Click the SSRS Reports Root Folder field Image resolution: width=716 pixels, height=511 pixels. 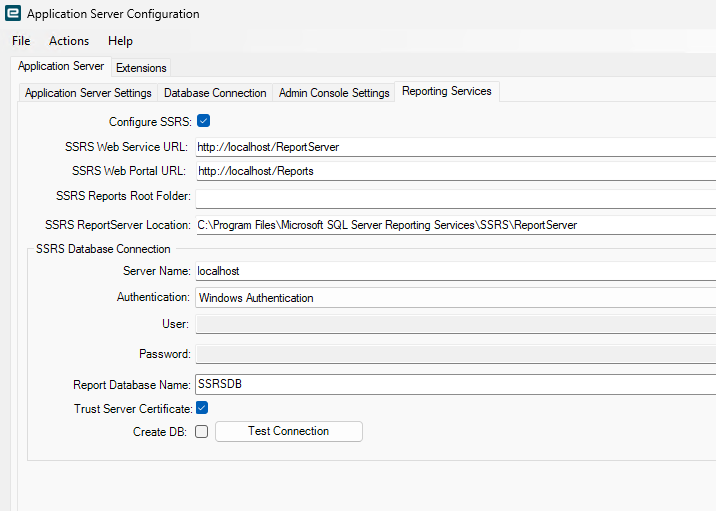coord(455,198)
